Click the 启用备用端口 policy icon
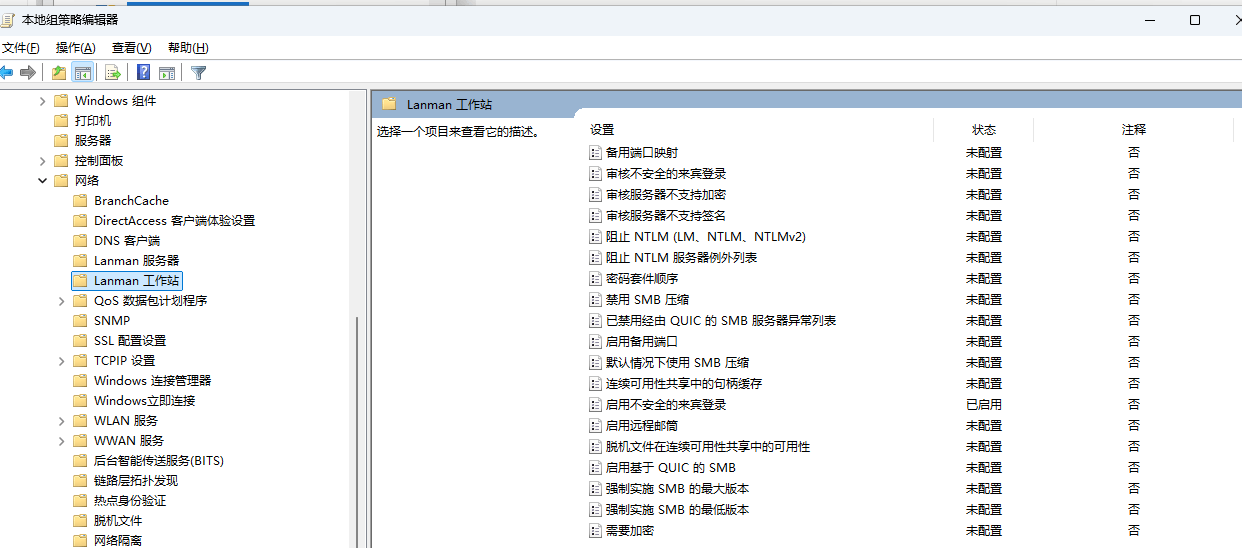This screenshot has width=1242, height=548. (596, 342)
